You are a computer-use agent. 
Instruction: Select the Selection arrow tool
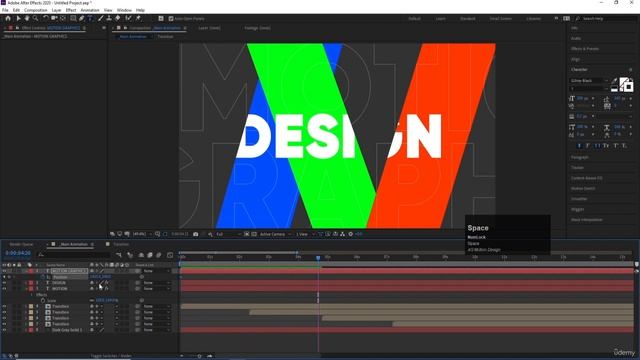(x=18, y=18)
